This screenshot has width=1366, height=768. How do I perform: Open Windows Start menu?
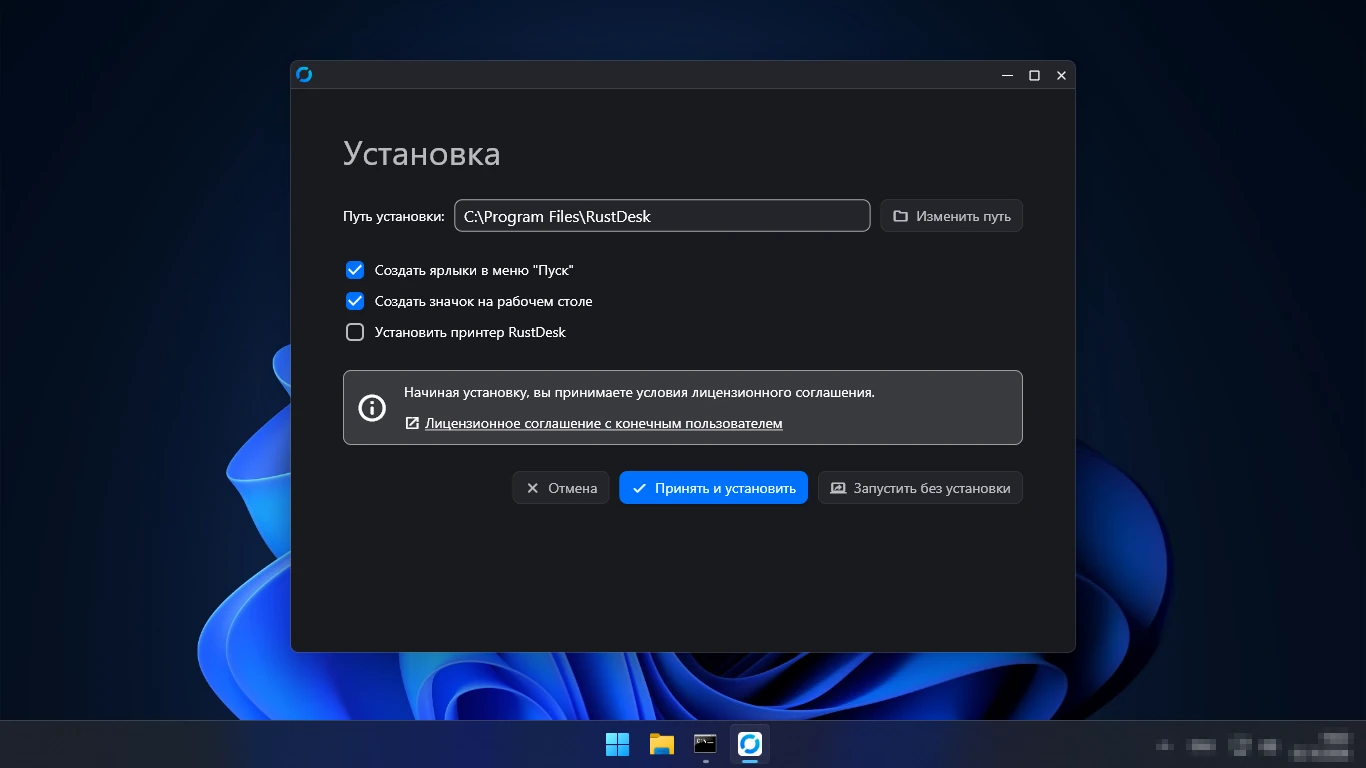618,744
